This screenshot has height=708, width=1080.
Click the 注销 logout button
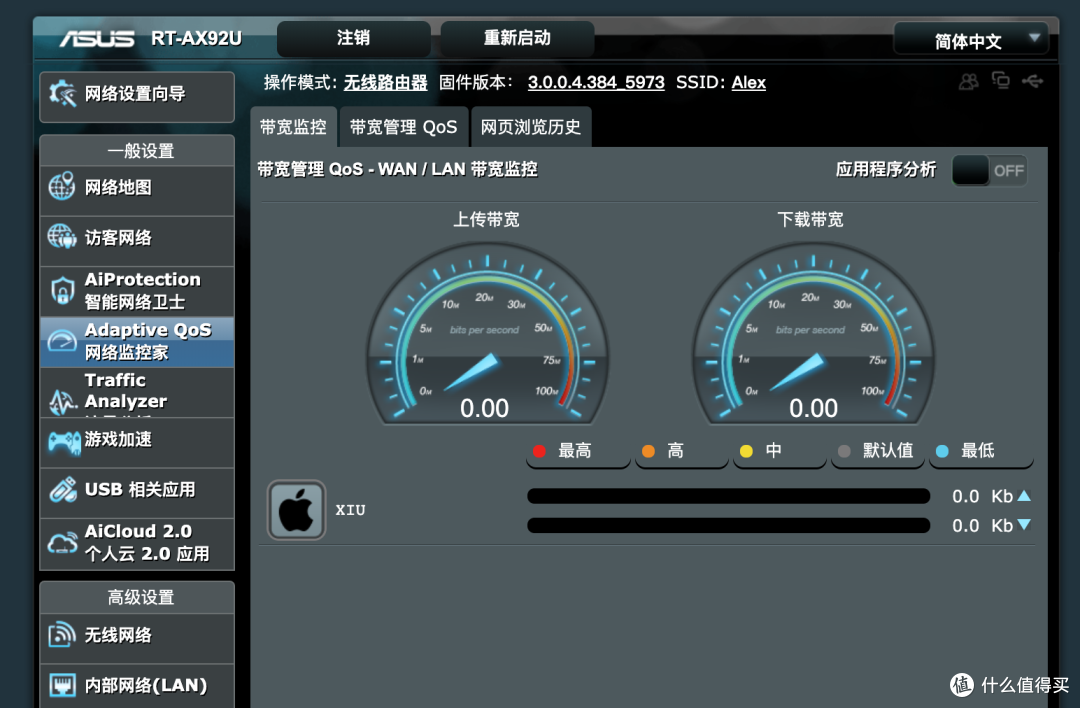353,38
